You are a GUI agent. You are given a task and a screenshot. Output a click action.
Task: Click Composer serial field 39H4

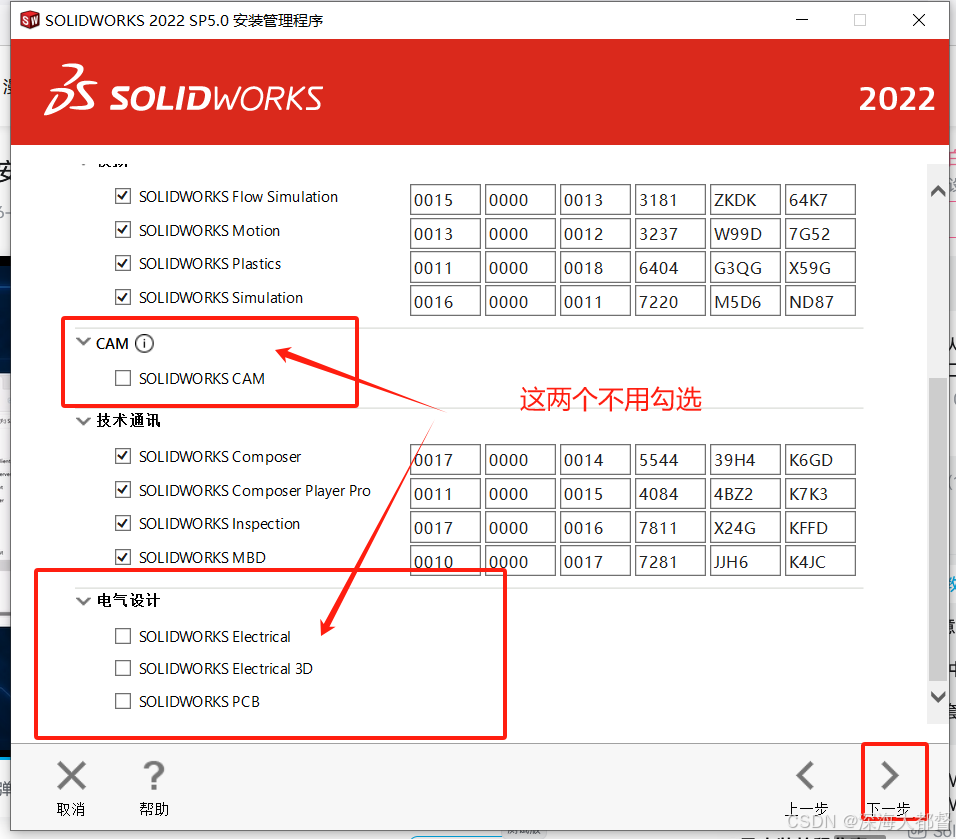point(745,460)
